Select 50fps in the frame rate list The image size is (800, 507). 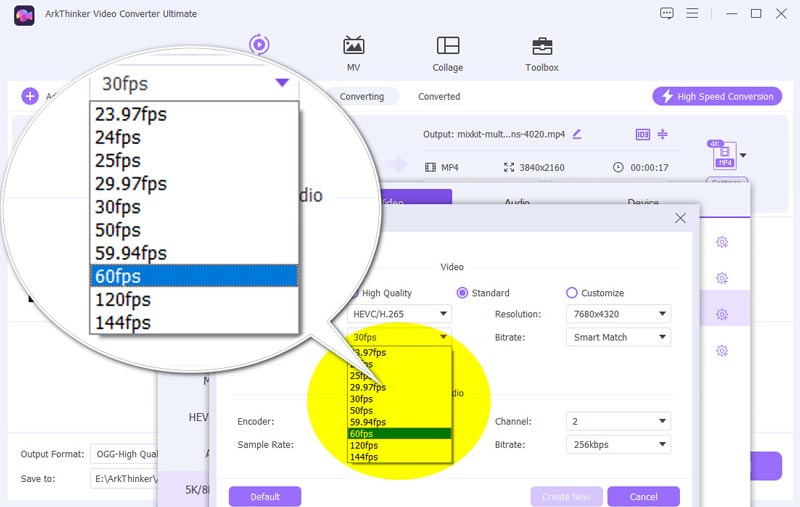point(399,411)
